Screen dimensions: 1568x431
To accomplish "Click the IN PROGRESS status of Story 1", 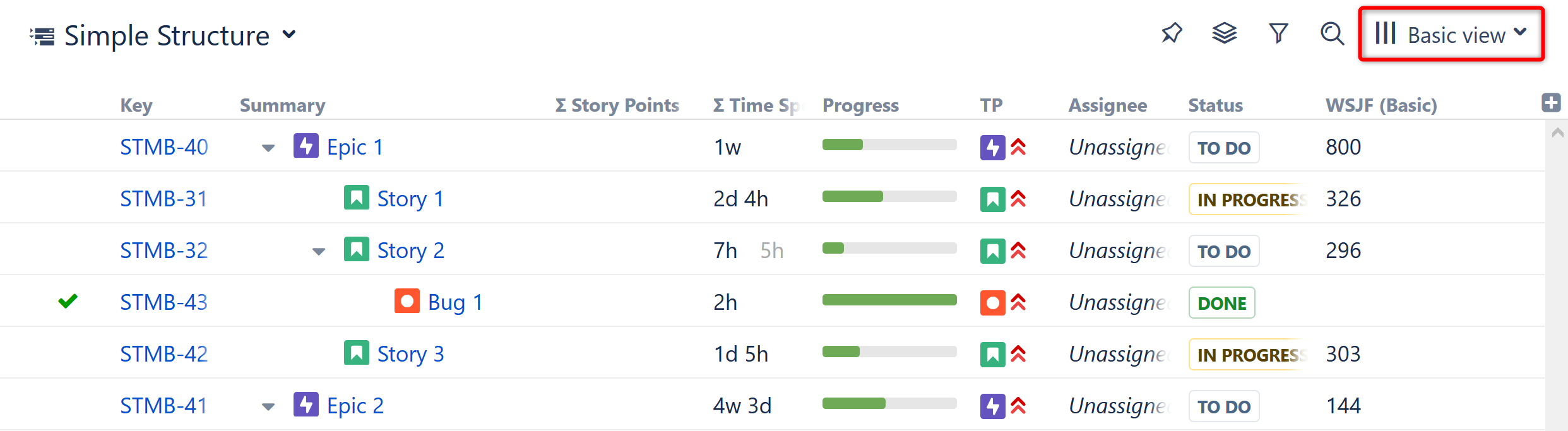I will tap(1248, 199).
